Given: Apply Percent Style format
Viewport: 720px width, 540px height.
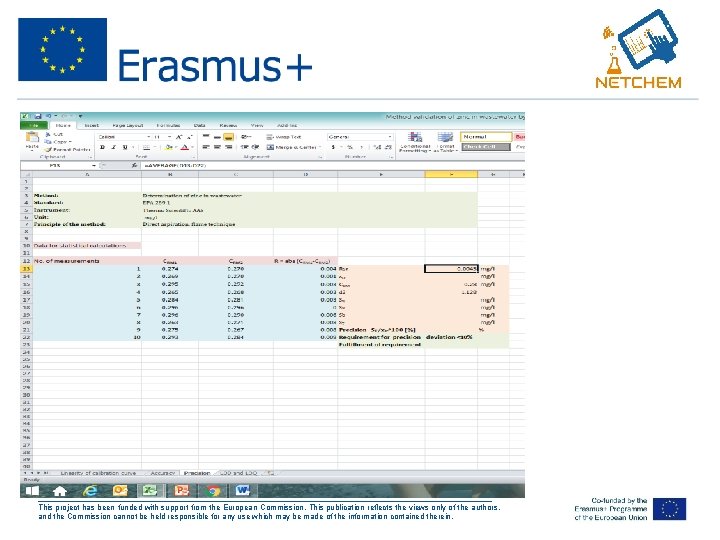Looking at the screenshot, I should click(x=349, y=147).
